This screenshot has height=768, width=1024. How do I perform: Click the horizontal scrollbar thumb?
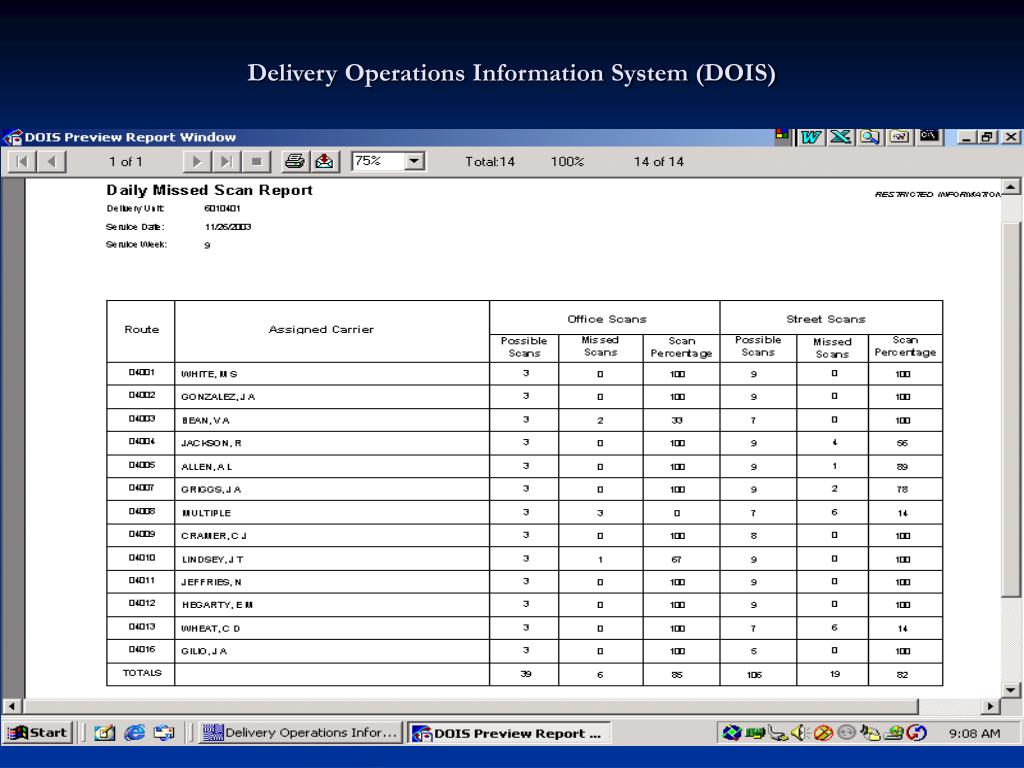tap(470, 707)
